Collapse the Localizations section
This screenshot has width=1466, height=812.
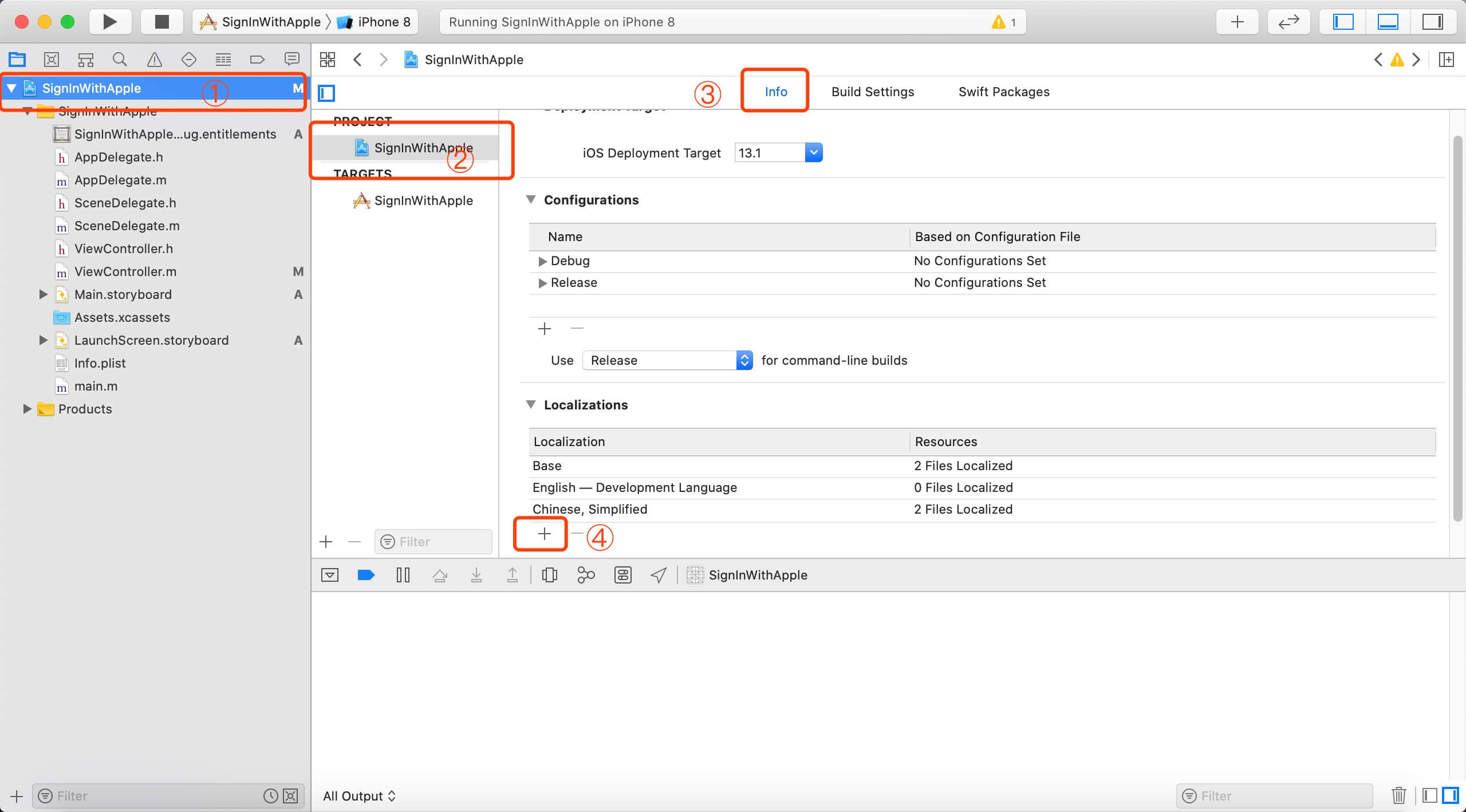point(531,404)
